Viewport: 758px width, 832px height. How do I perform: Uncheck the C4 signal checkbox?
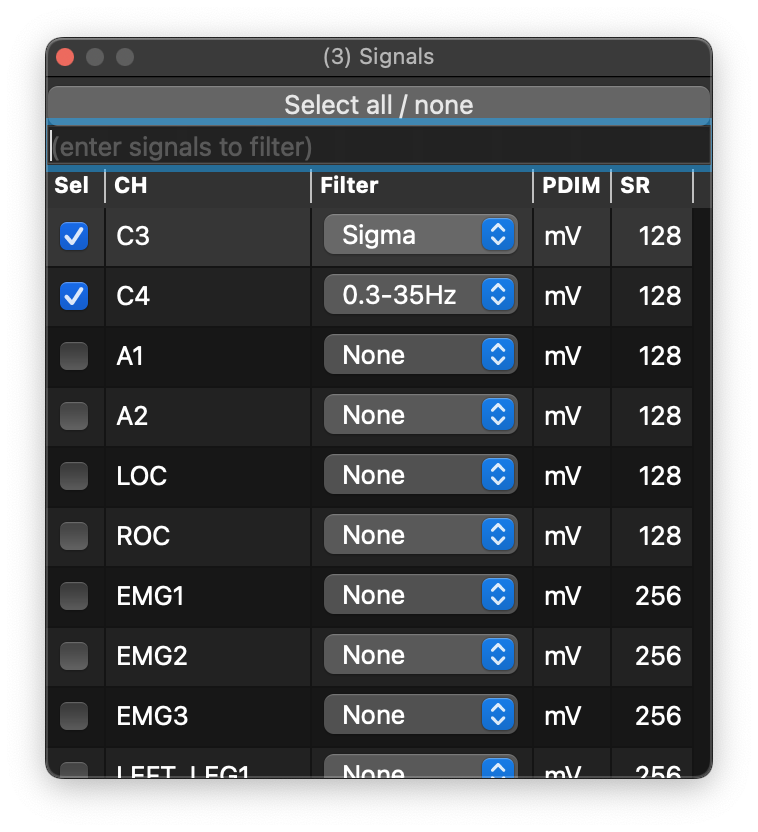(x=74, y=296)
